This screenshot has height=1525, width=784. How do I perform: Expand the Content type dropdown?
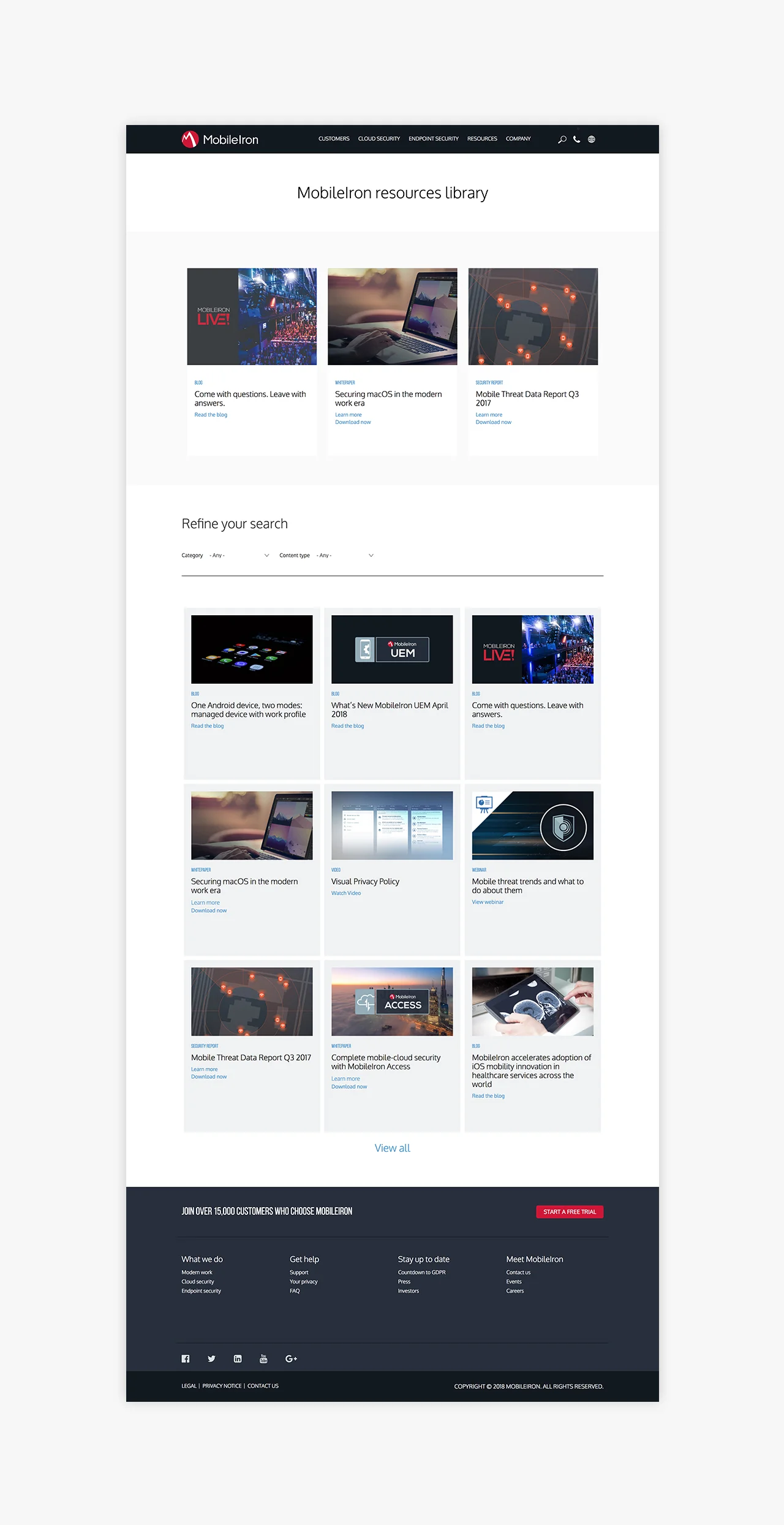(x=345, y=555)
